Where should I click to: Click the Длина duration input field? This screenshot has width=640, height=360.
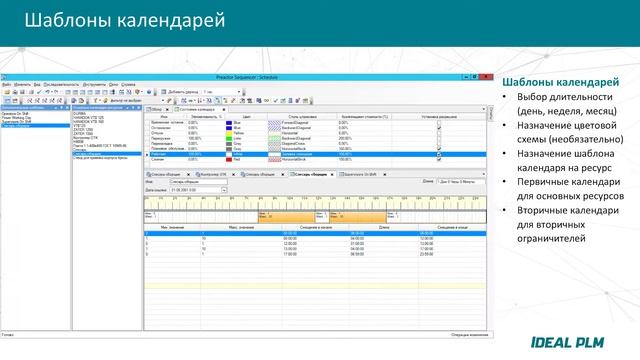[x=461, y=182]
